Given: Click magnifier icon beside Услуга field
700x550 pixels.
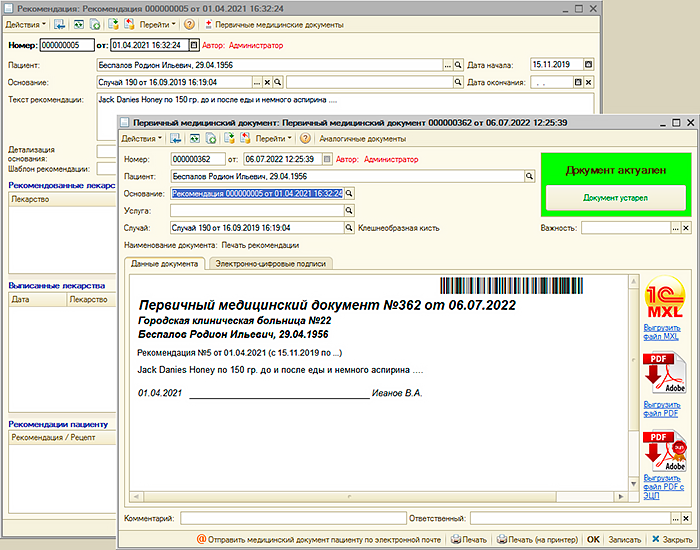Looking at the screenshot, I should tap(349, 211).
